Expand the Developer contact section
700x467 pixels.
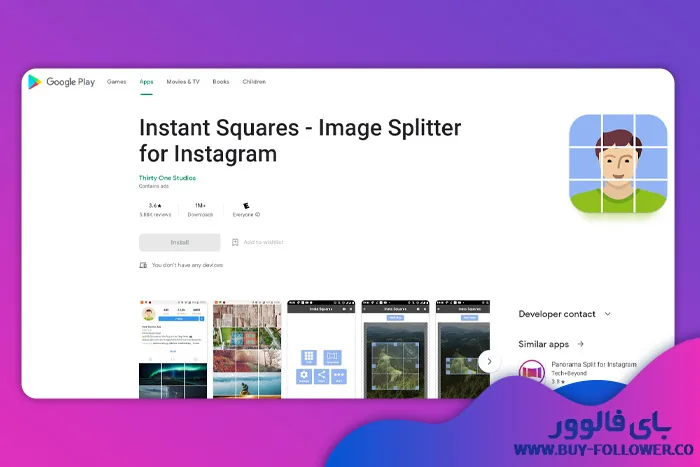pyautogui.click(x=565, y=314)
